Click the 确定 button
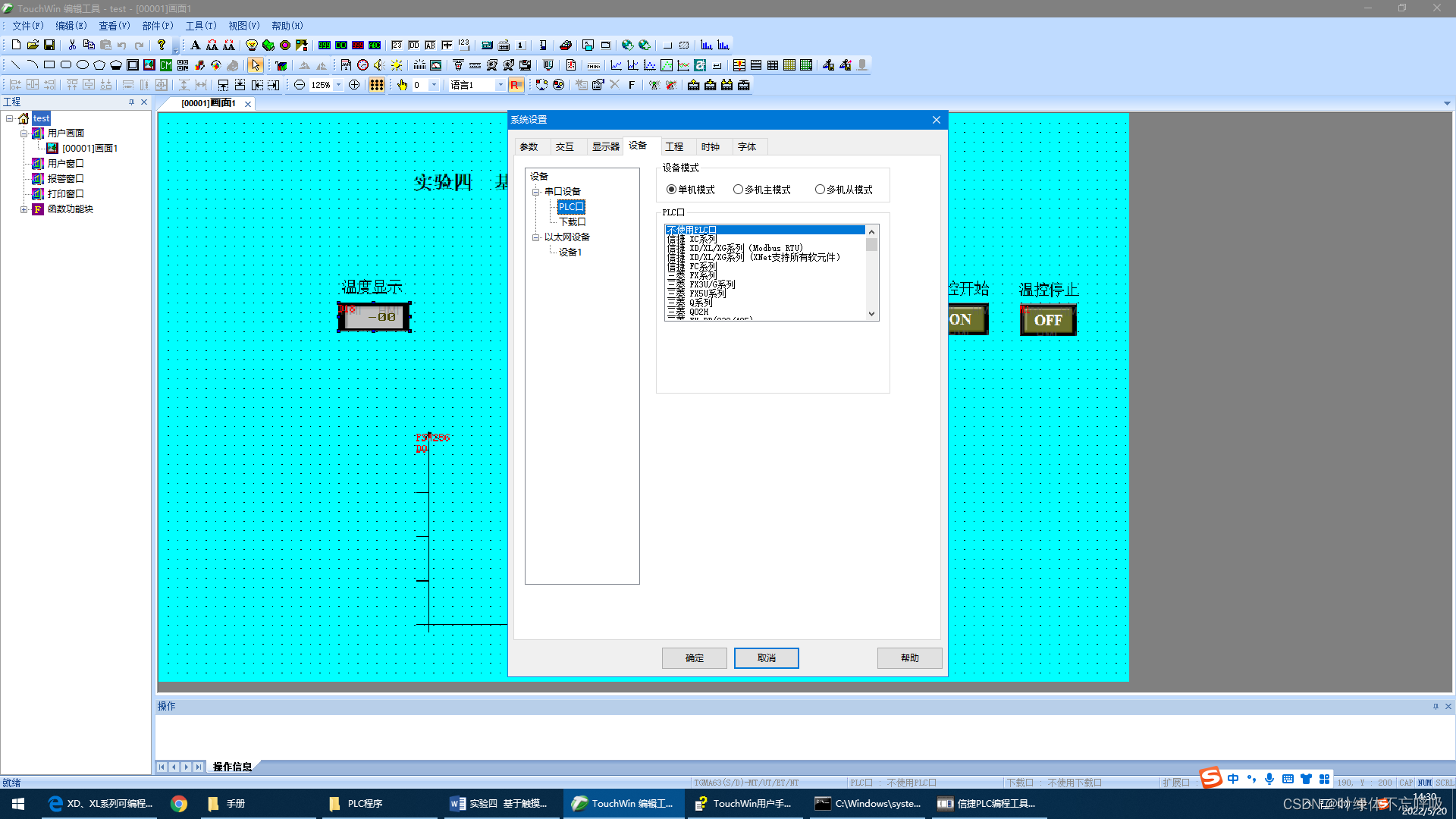This screenshot has width=1456, height=819. [x=694, y=658]
